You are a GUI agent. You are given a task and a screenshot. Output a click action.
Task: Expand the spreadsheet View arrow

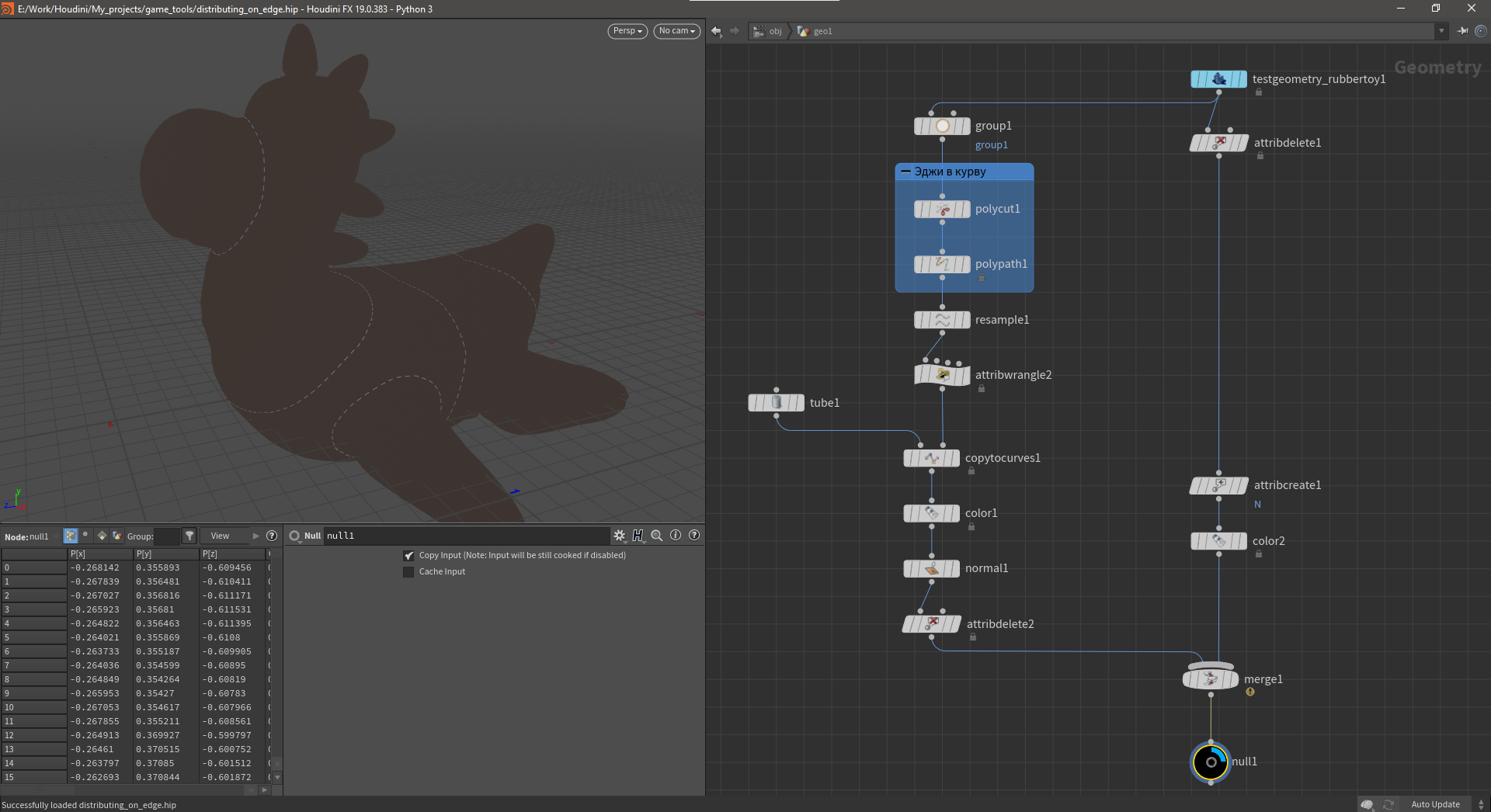tap(256, 536)
